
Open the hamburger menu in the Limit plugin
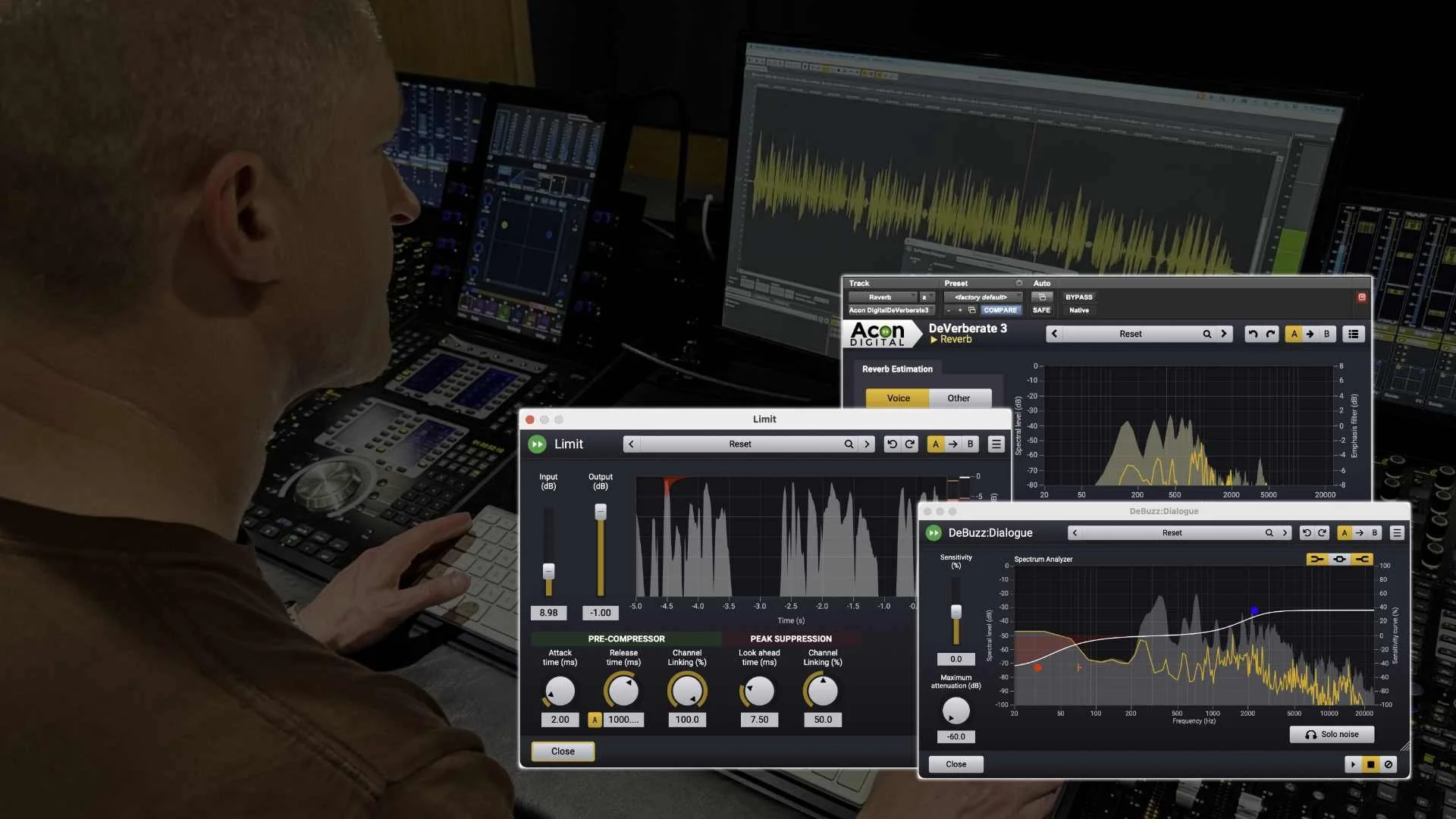point(996,444)
